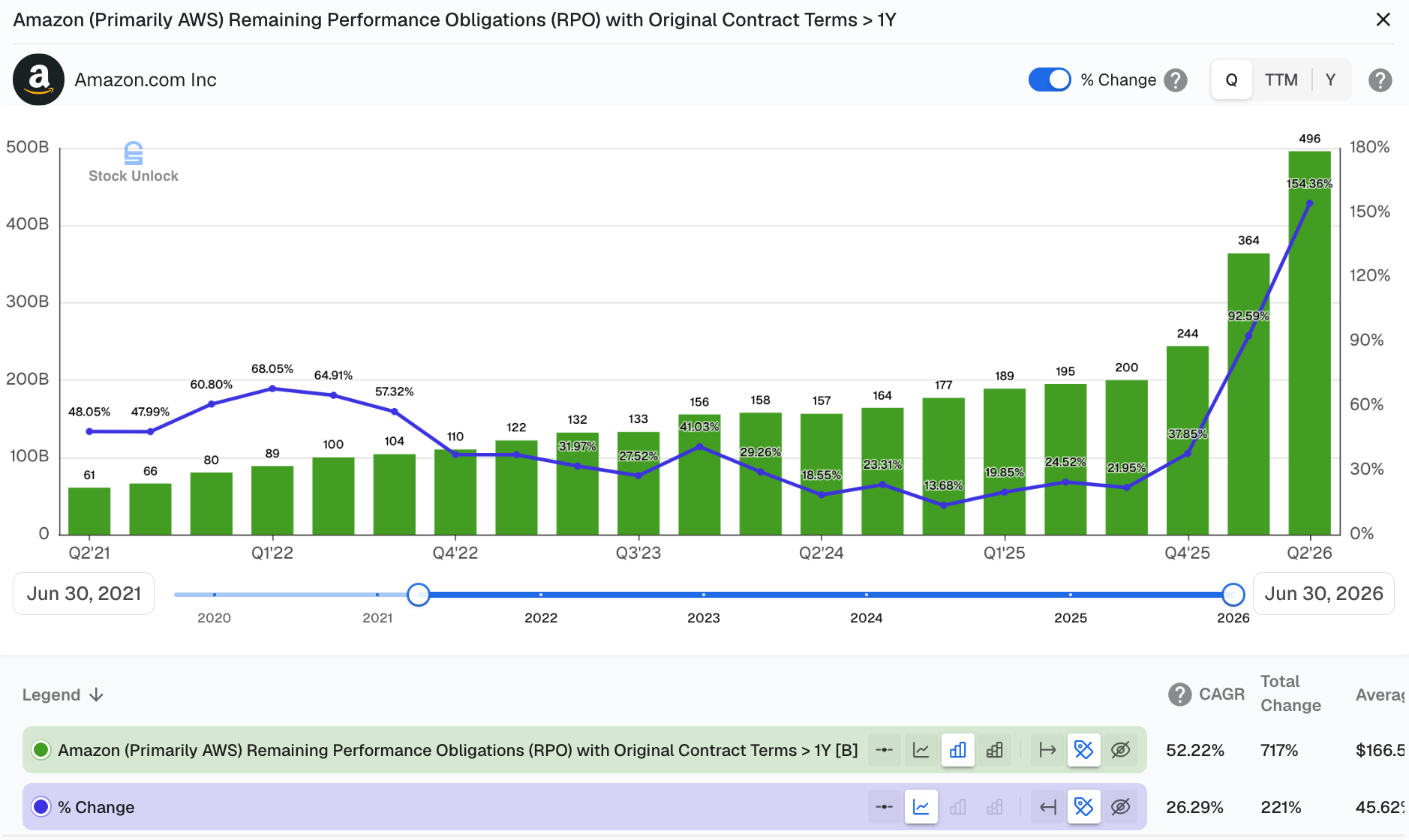Image resolution: width=1409 pixels, height=840 pixels.
Task: Grab the right date range slider handle
Action: [1233, 595]
